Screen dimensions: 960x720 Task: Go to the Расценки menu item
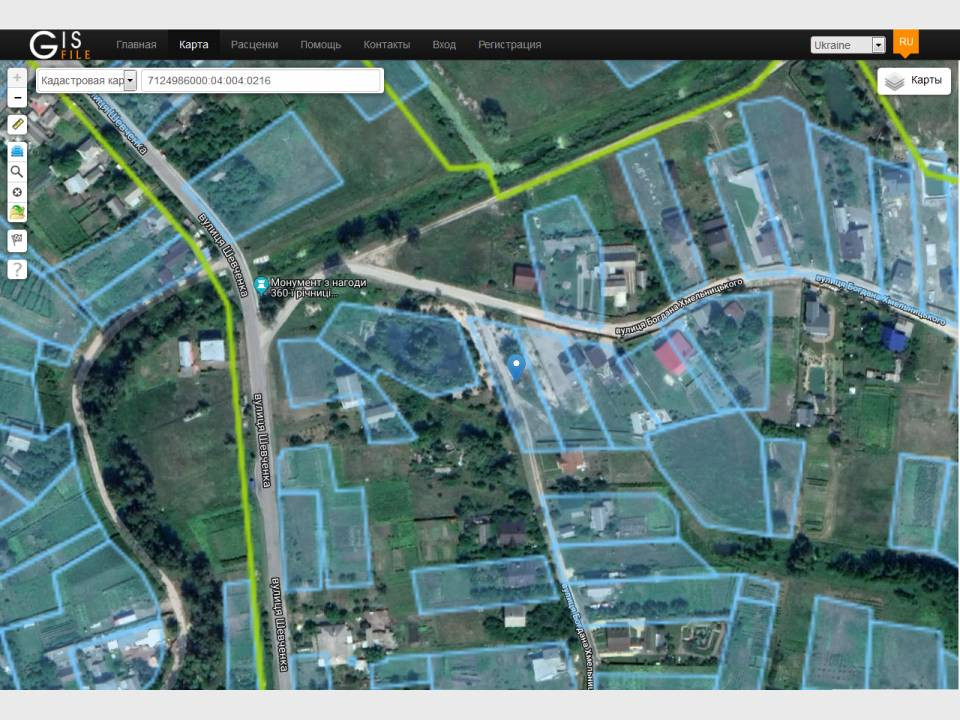(x=254, y=45)
